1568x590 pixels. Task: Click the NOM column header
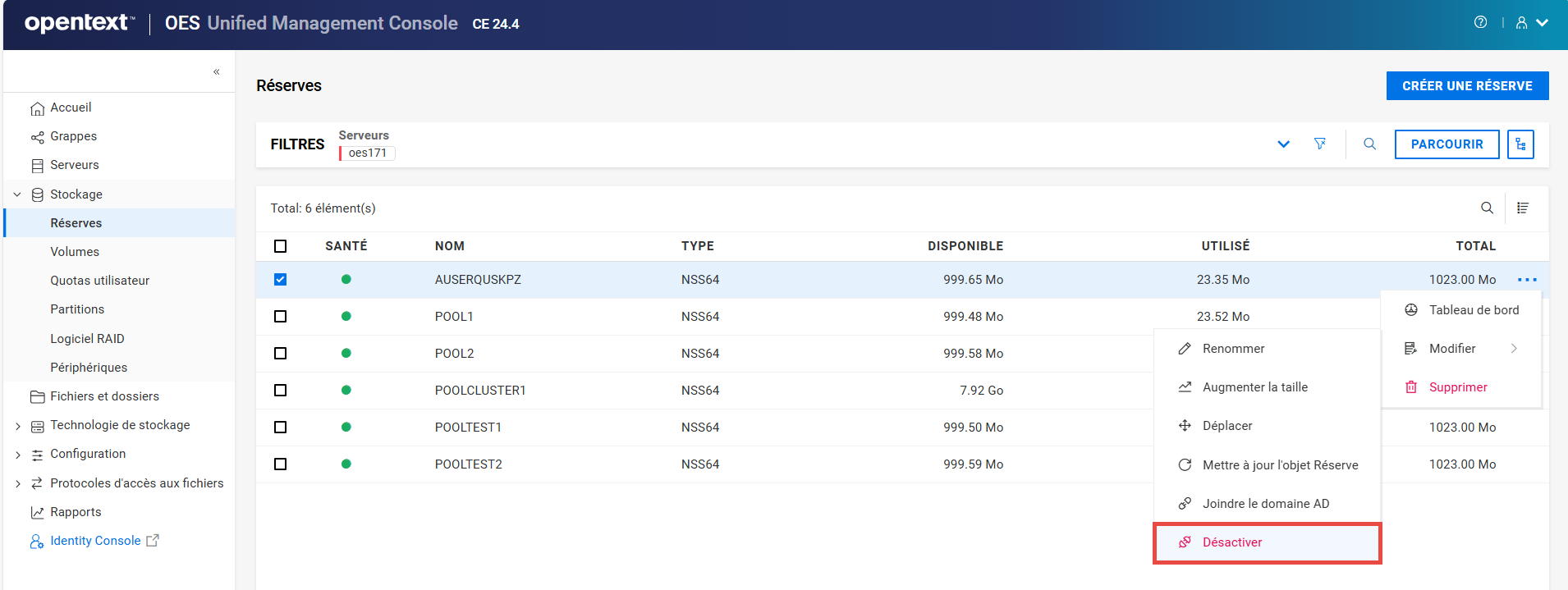[x=450, y=246]
